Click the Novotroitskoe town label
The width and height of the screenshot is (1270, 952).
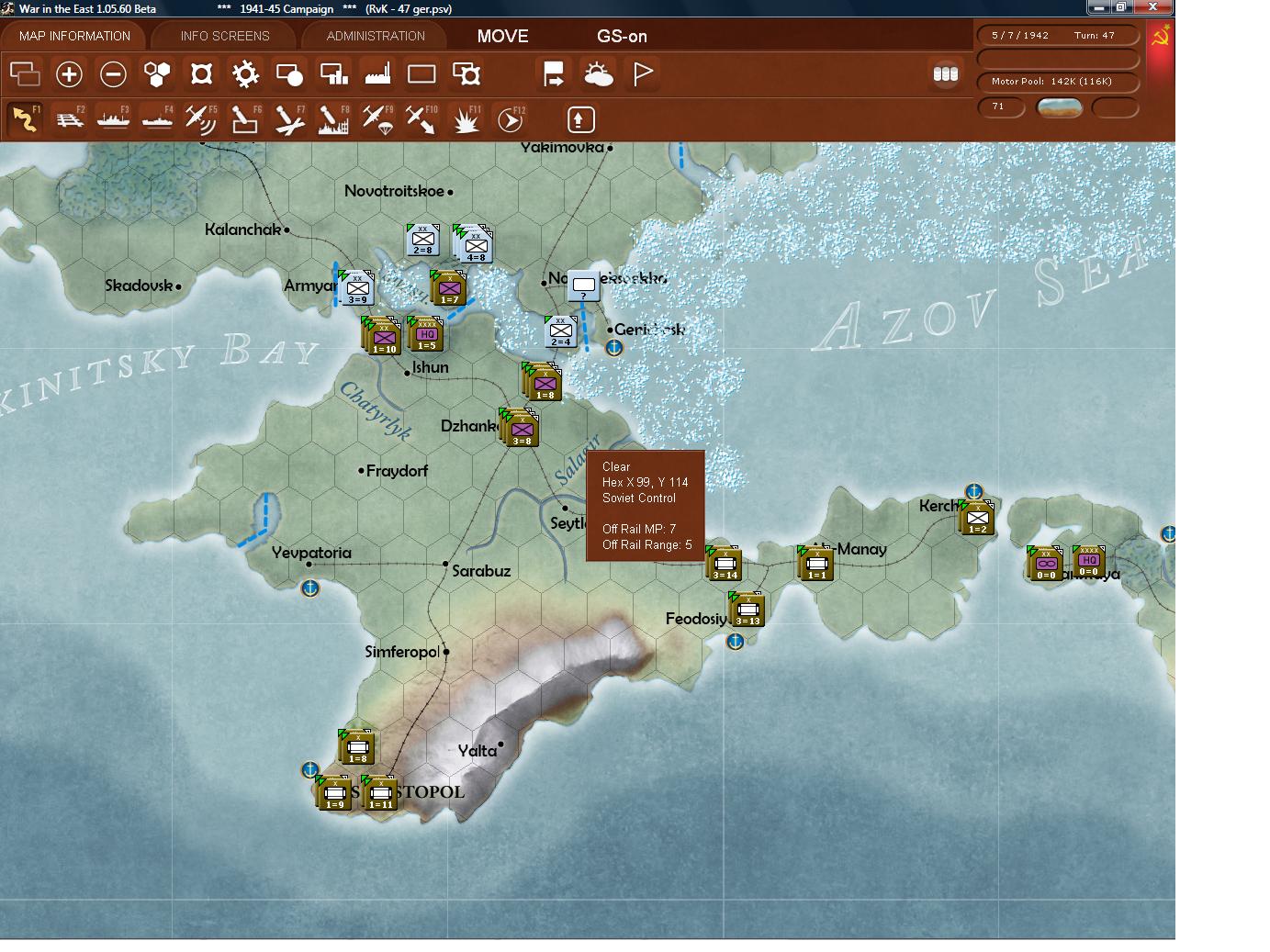click(395, 191)
